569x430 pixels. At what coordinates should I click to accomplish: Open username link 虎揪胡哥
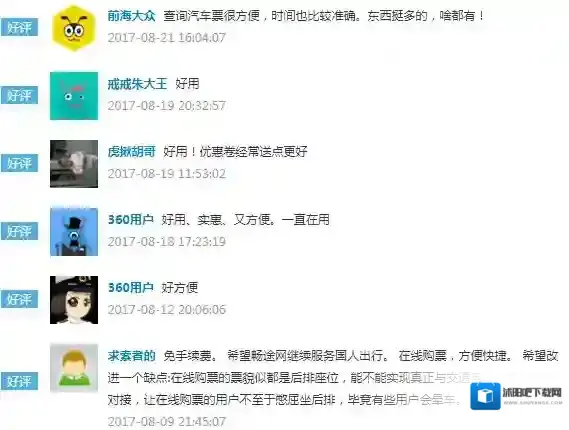pyautogui.click(x=132, y=152)
